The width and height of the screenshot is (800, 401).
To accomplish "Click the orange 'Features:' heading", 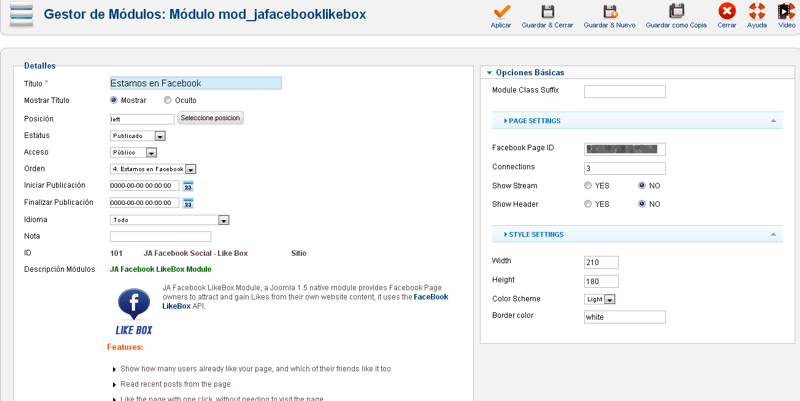I will [125, 347].
